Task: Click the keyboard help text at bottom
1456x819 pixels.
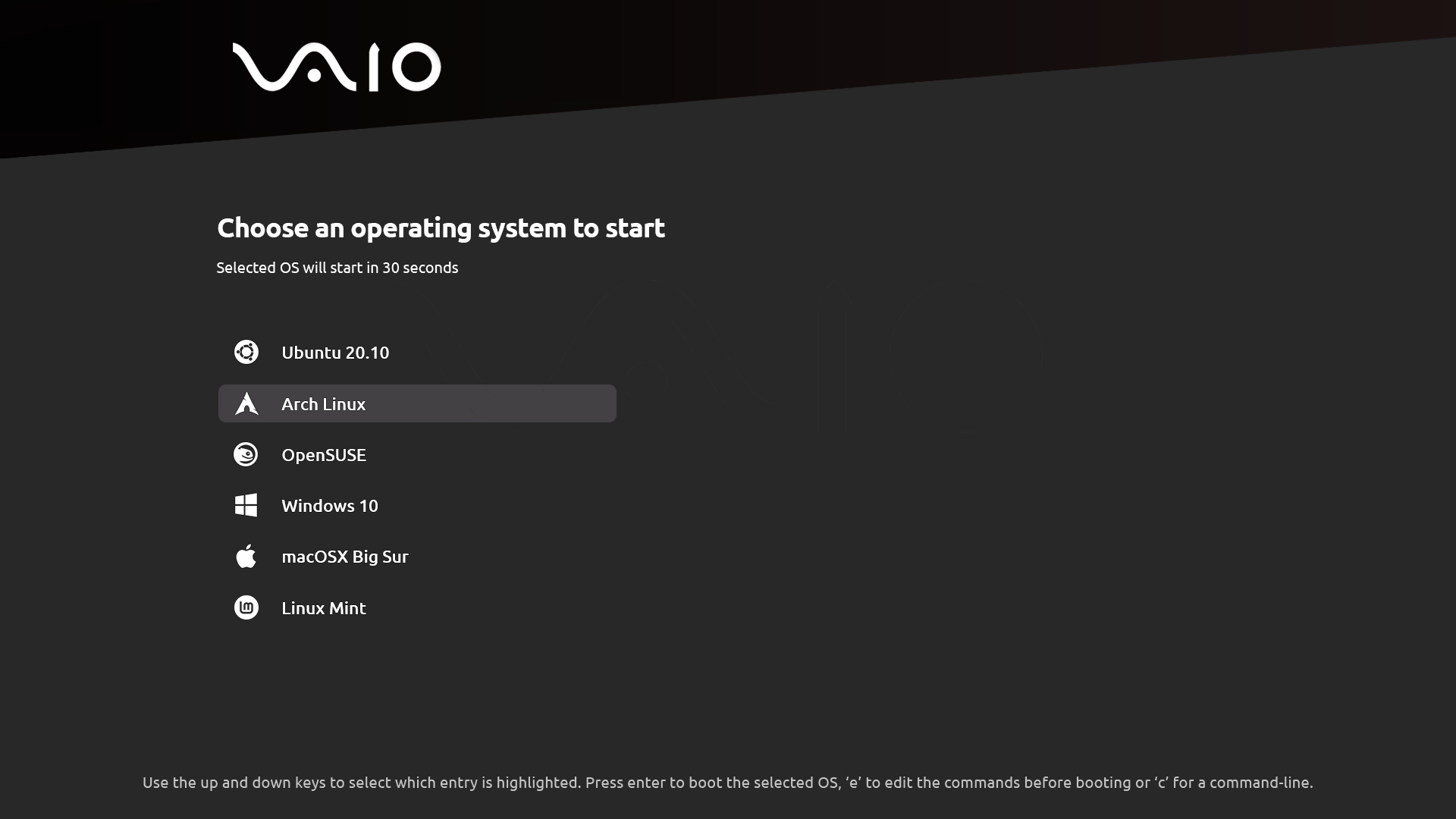Action: 727,783
